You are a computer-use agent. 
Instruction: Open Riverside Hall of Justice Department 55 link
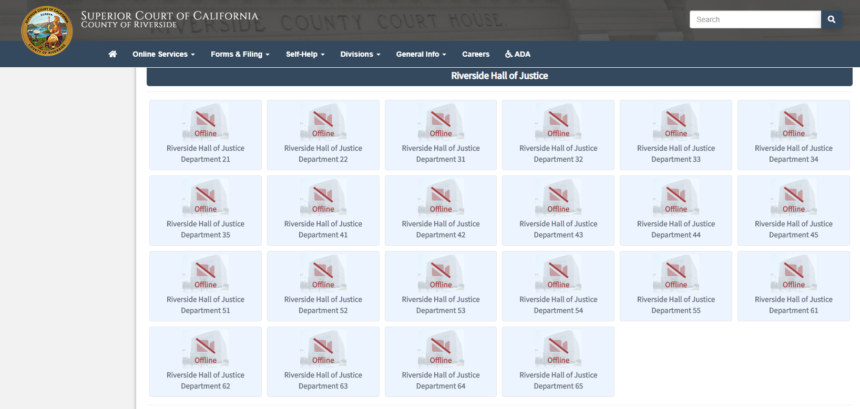click(x=676, y=305)
